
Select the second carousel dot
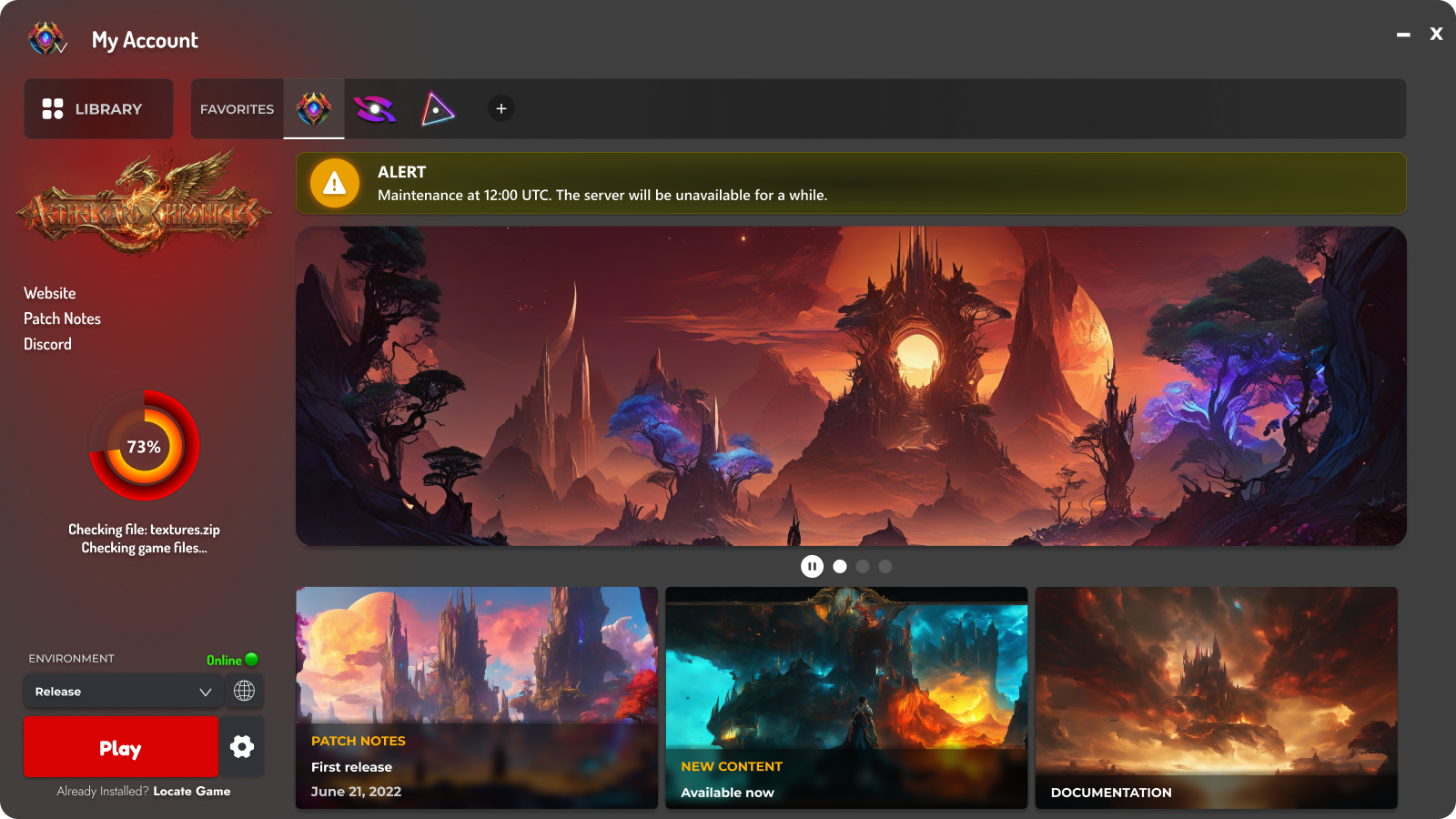[862, 566]
